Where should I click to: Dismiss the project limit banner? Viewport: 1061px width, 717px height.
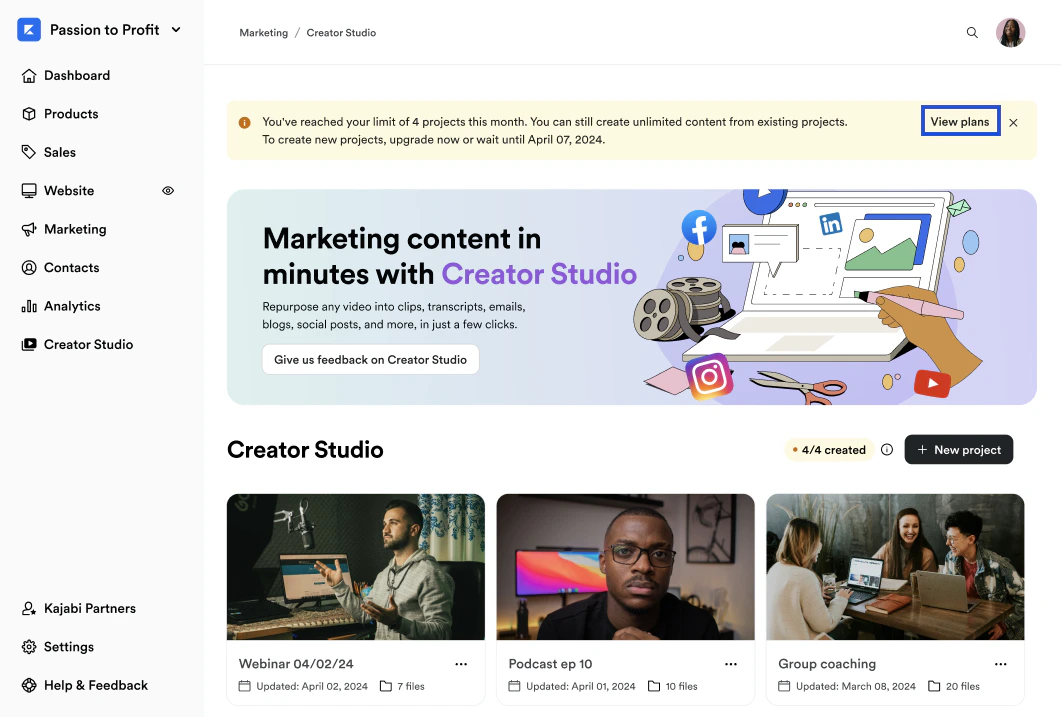[x=1014, y=123]
